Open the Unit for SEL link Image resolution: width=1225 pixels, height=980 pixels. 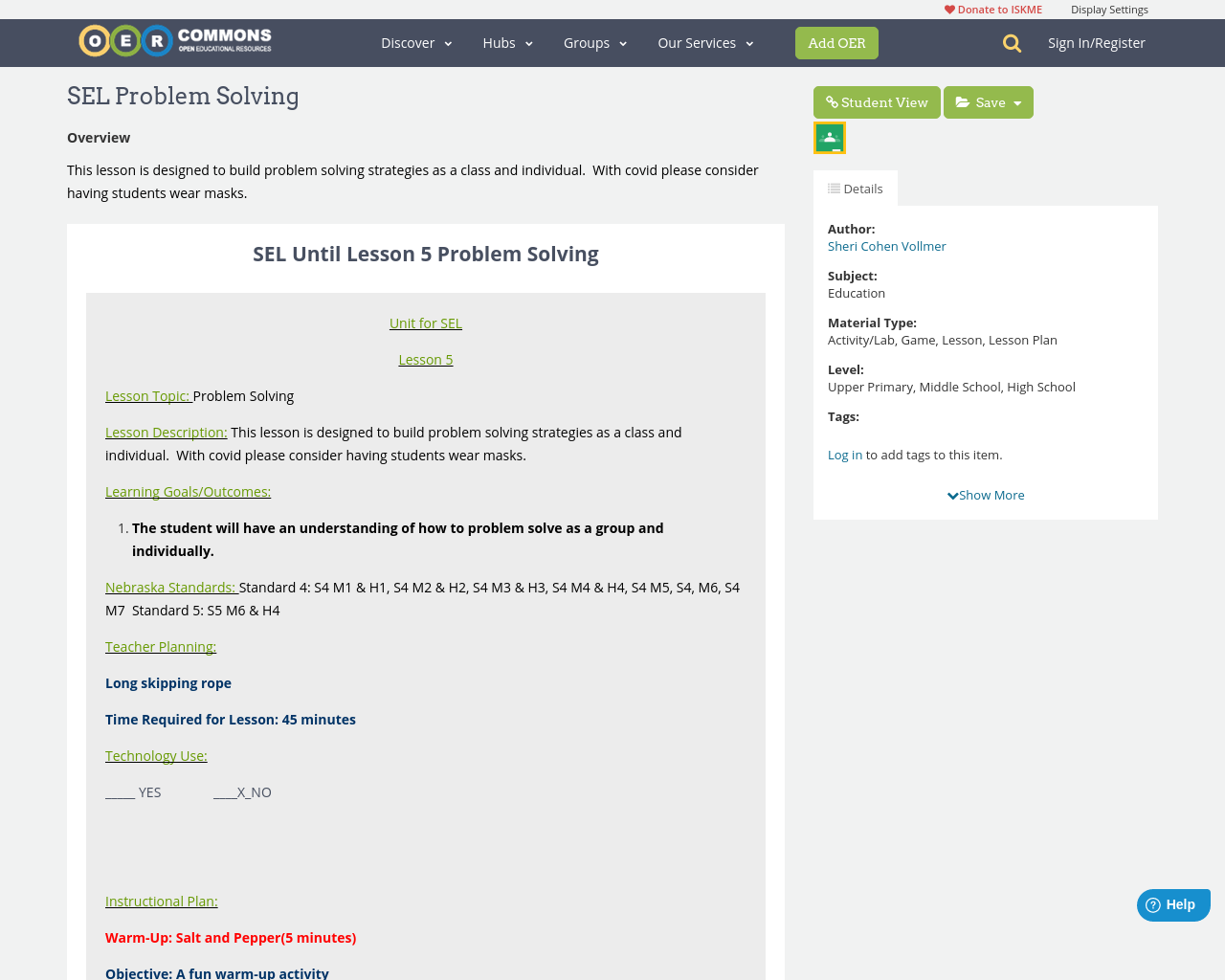[426, 322]
